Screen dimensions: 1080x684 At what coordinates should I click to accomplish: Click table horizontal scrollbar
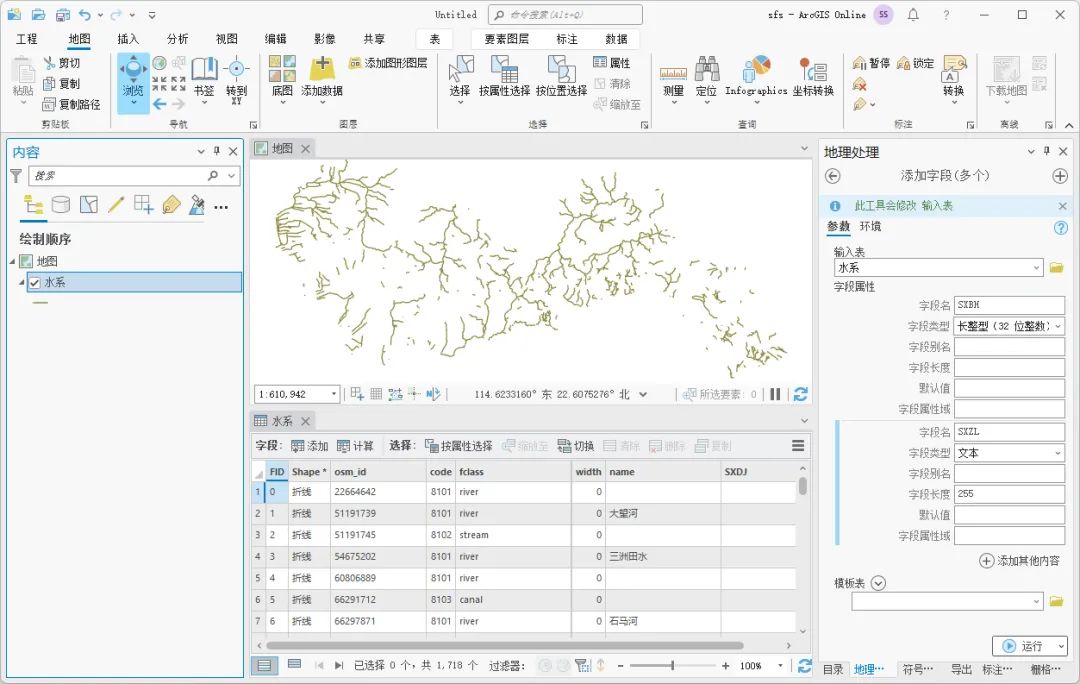(x=505, y=645)
